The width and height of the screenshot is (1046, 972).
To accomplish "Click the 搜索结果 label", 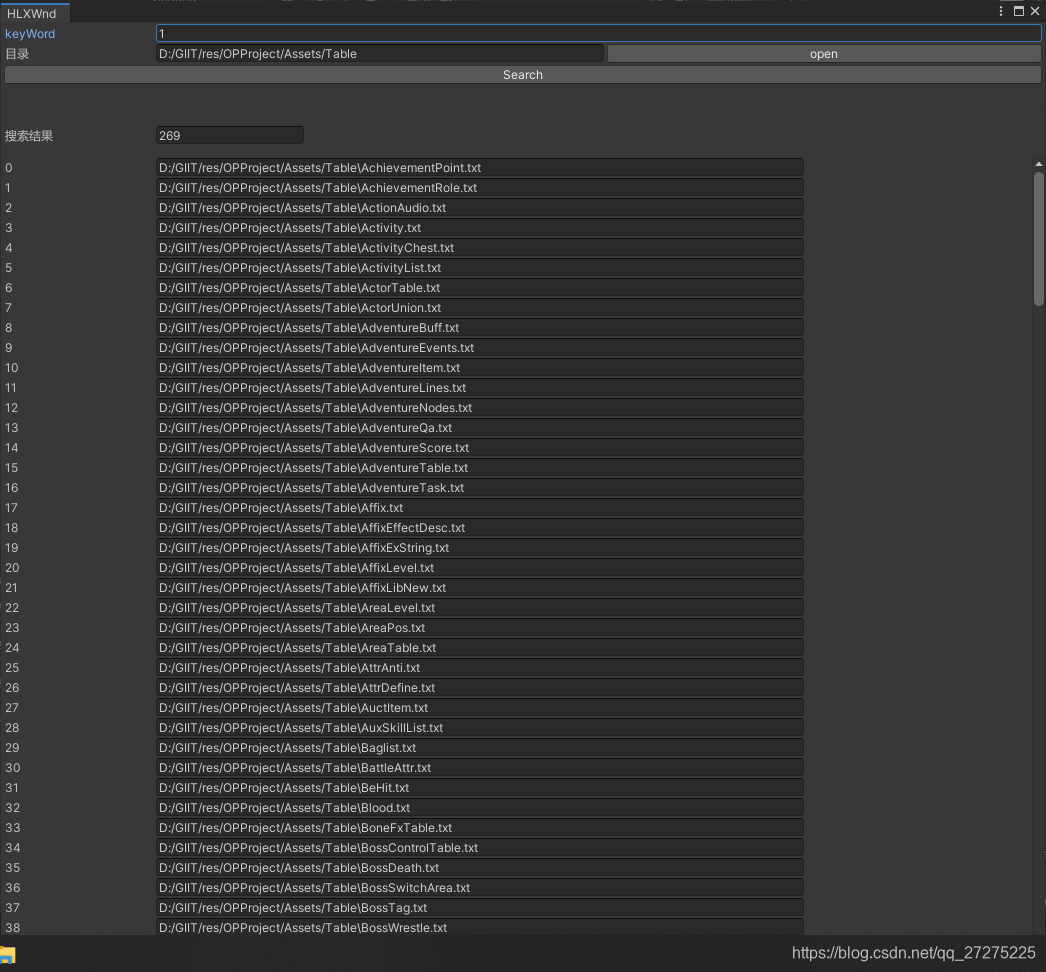I will [x=29, y=136].
